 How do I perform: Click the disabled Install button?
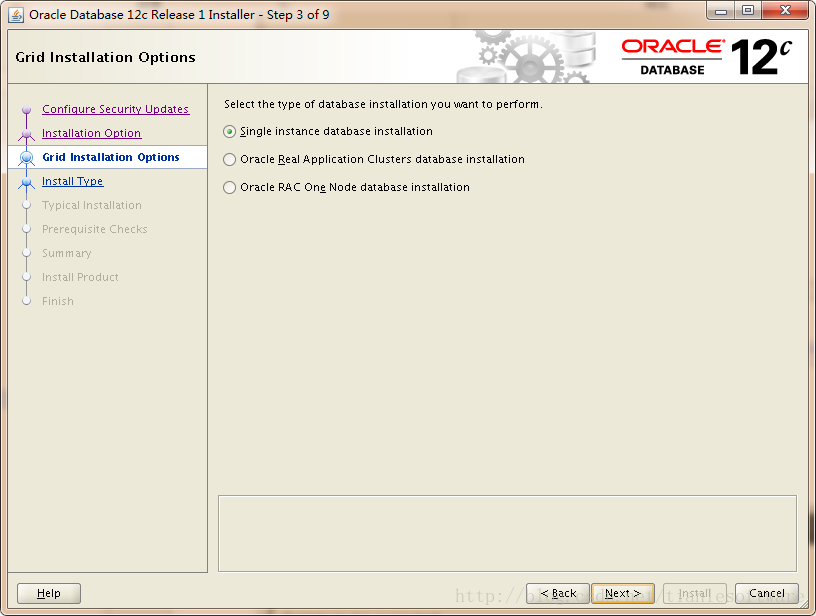(695, 593)
